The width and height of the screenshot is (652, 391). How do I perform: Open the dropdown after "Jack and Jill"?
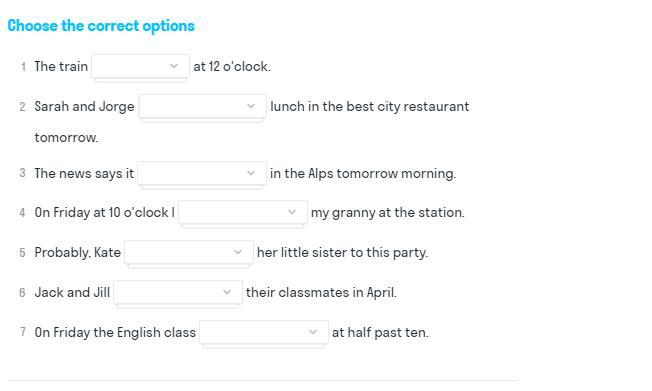(x=178, y=292)
